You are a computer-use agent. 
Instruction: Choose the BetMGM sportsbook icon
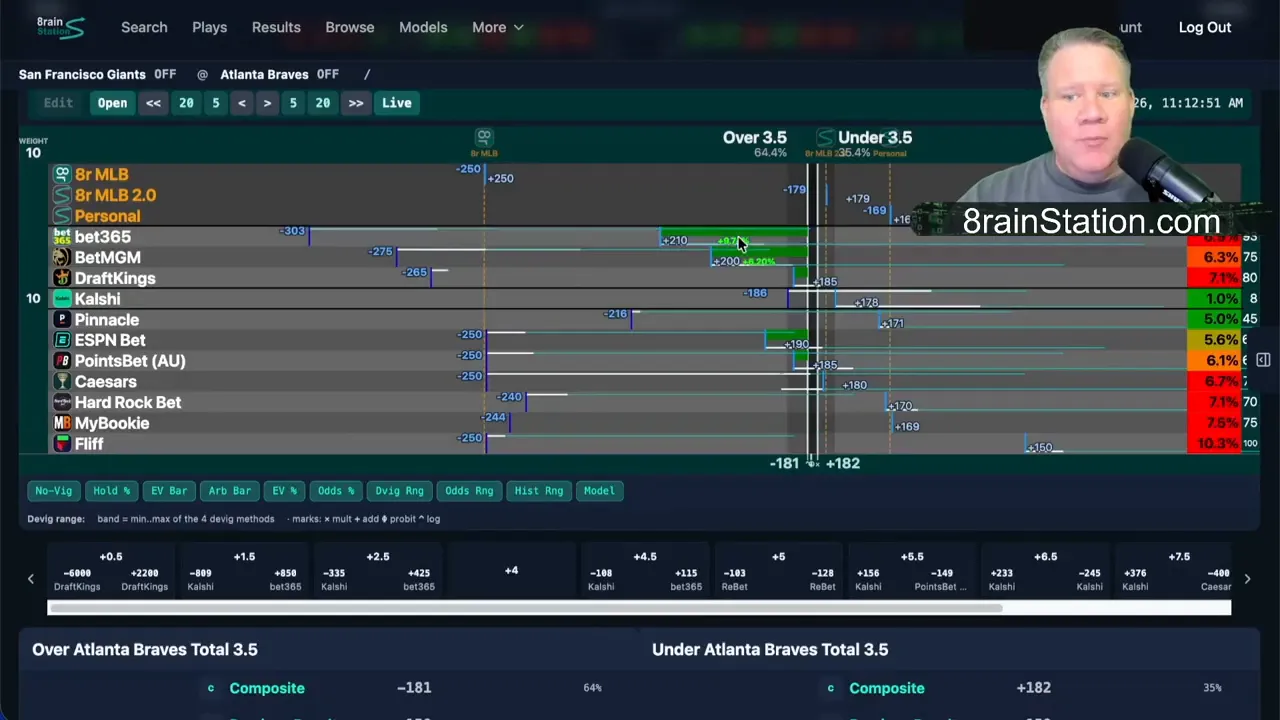pyautogui.click(x=62, y=257)
